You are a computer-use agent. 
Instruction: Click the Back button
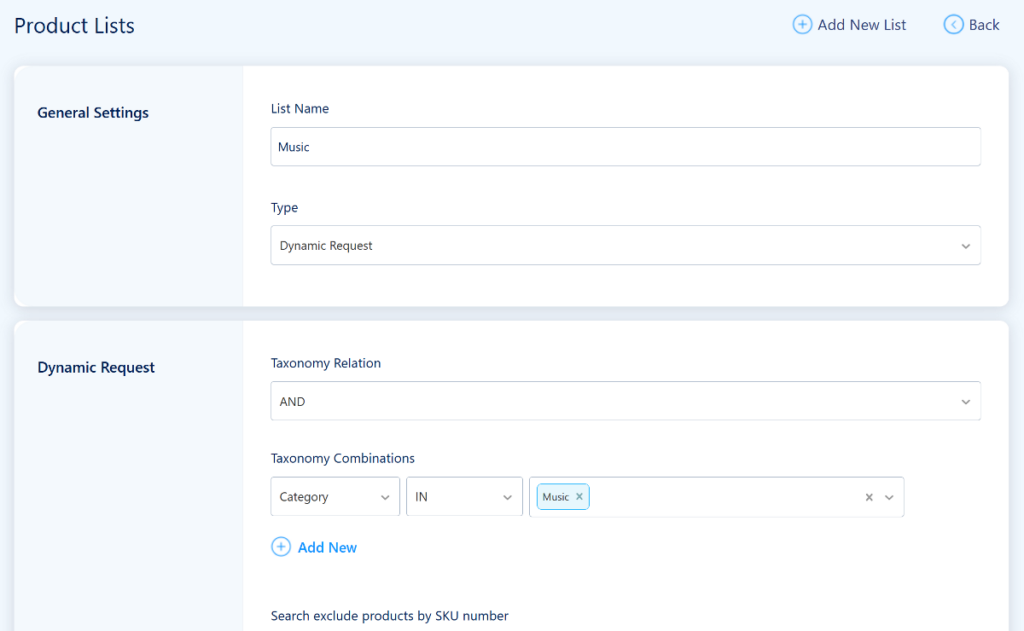pyautogui.click(x=971, y=24)
